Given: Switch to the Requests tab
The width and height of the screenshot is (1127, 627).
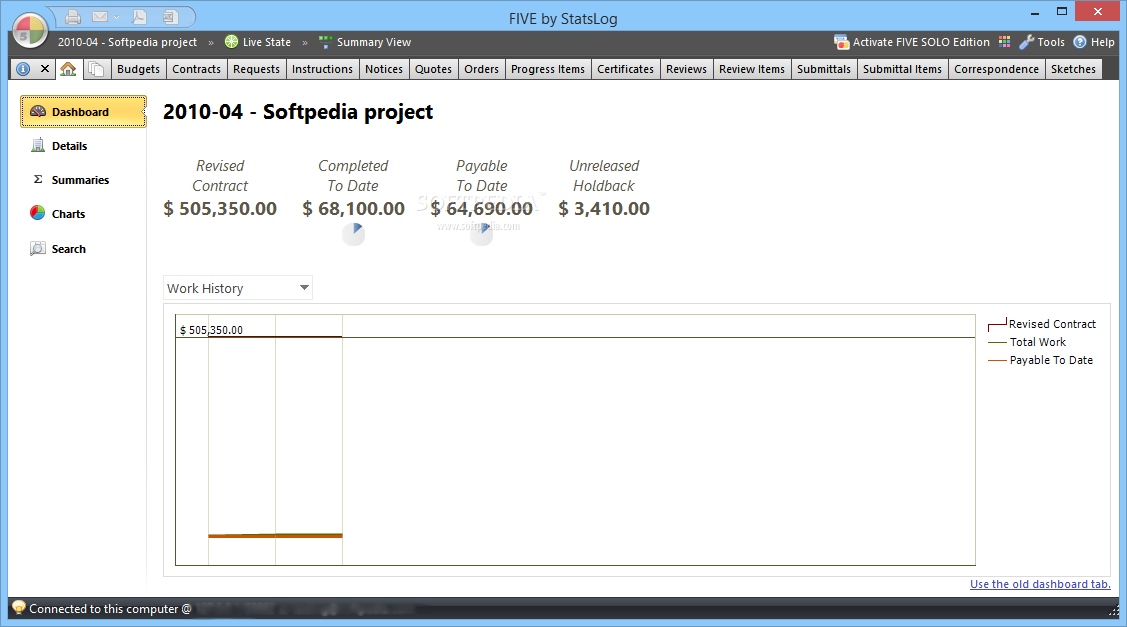Looking at the screenshot, I should coord(256,69).
